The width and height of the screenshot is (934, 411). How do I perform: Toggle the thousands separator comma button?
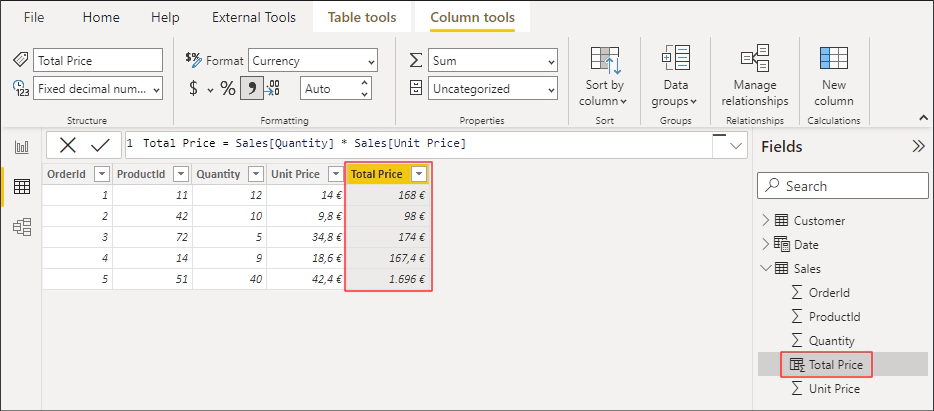(x=251, y=89)
